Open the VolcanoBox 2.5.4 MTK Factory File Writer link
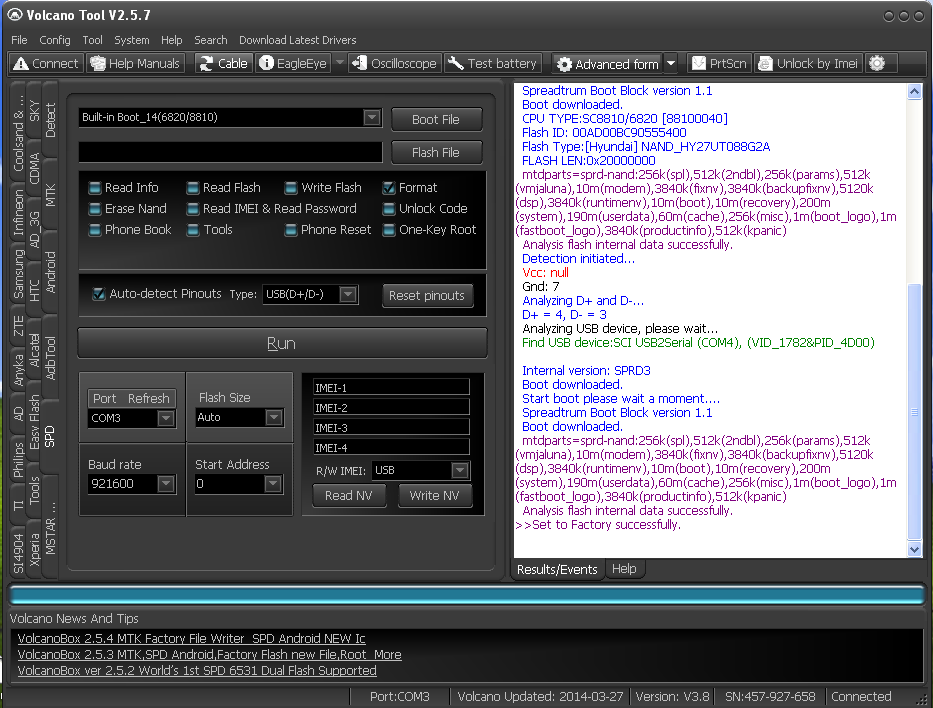Screen dimensions: 933x708 [x=192, y=638]
